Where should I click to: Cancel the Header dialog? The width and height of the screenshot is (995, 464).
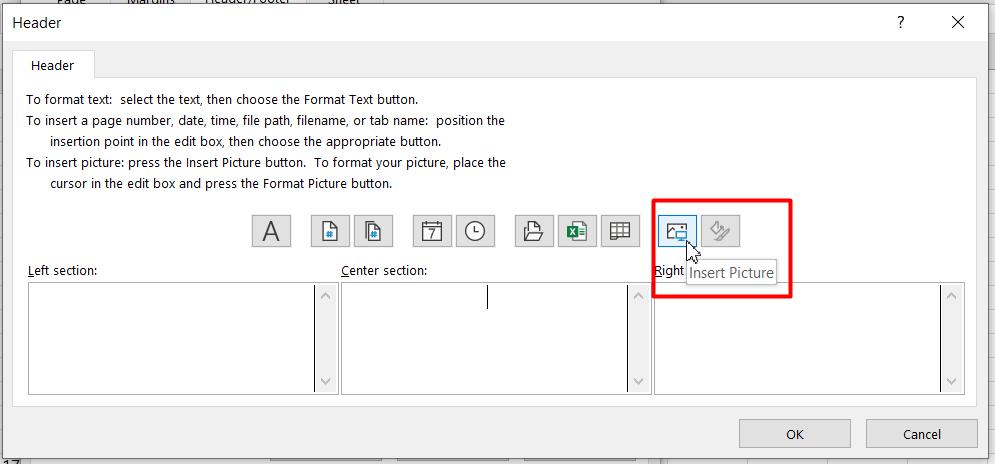[x=921, y=434]
